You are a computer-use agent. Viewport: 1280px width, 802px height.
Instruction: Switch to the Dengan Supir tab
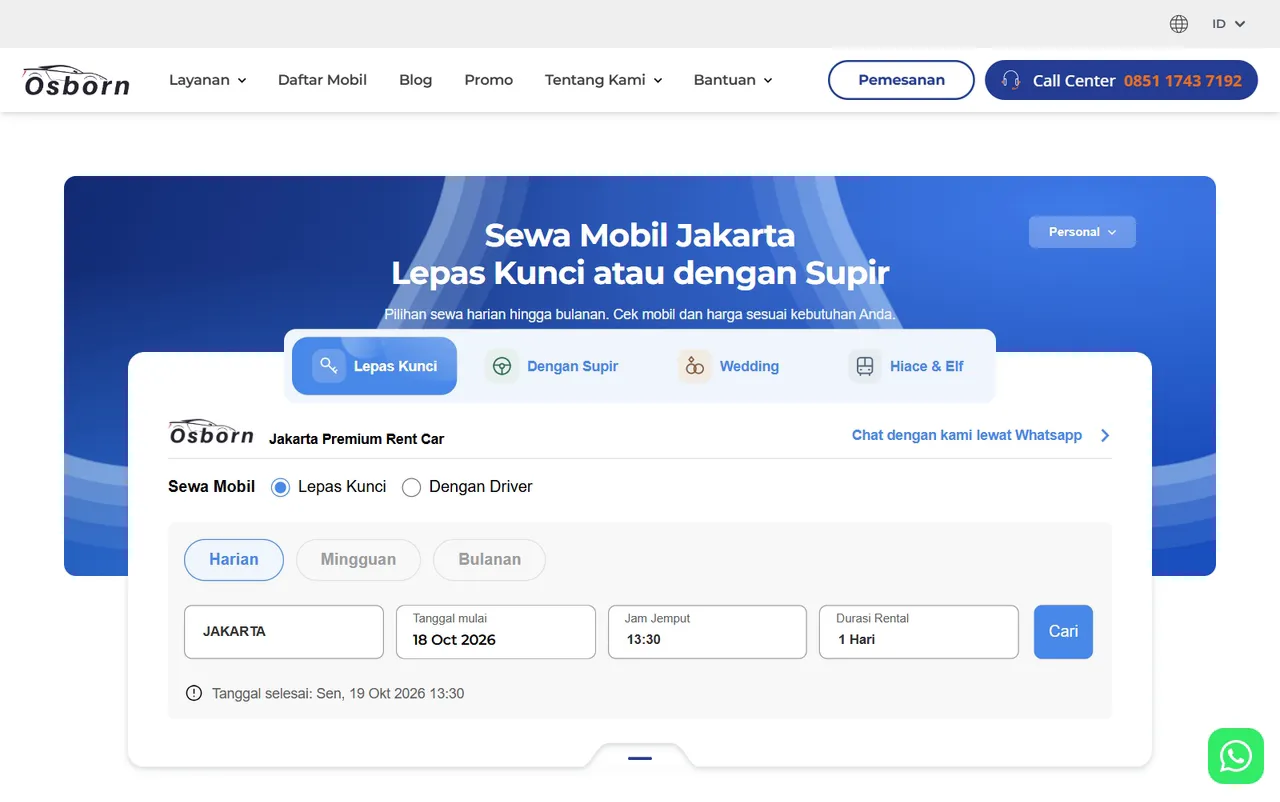pos(552,366)
